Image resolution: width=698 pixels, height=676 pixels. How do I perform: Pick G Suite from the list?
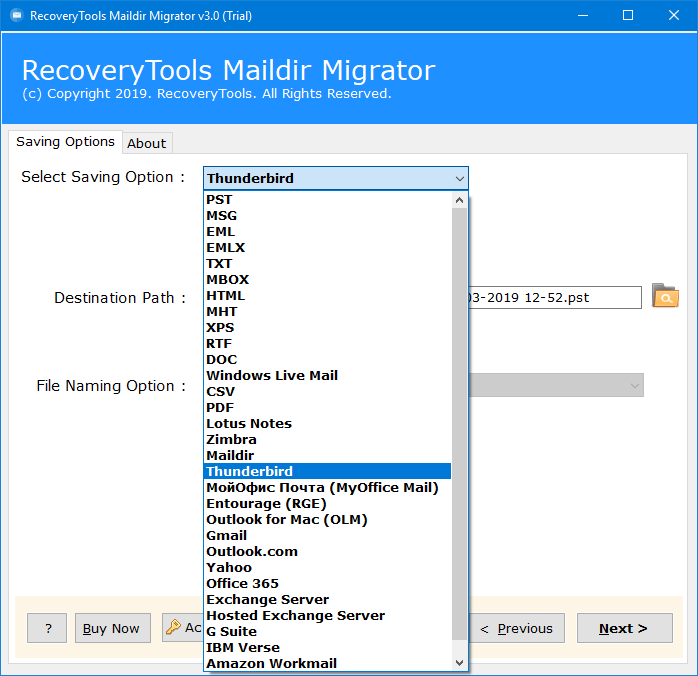327,631
